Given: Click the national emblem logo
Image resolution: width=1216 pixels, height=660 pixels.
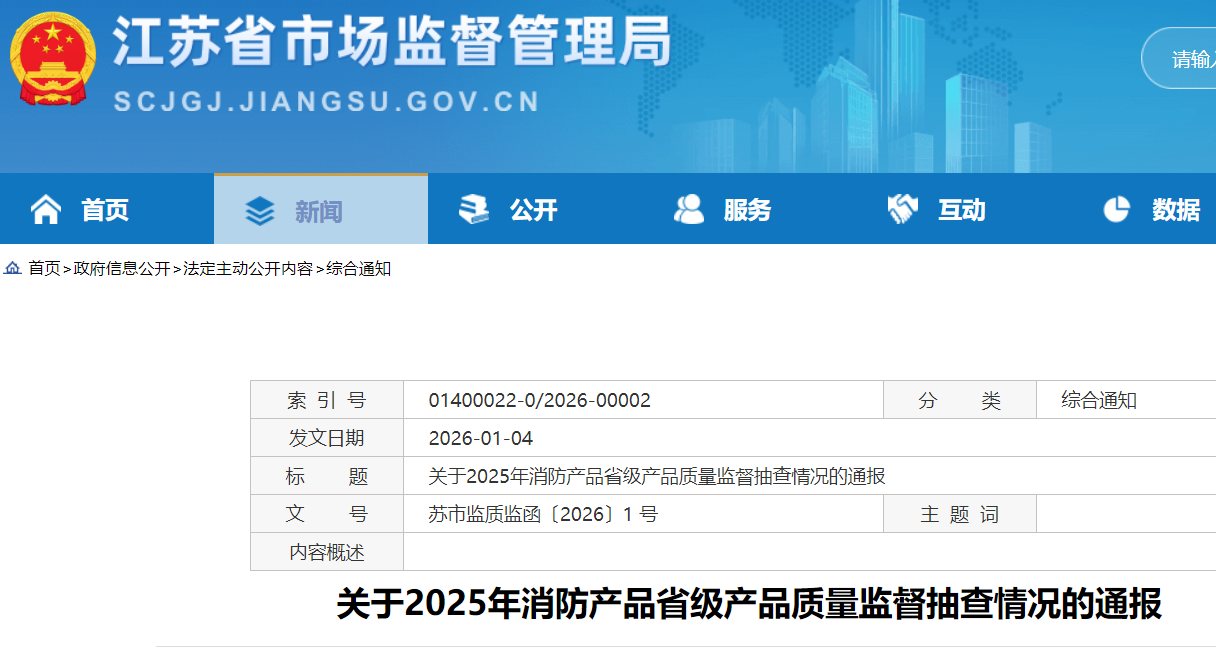Looking at the screenshot, I should tap(53, 60).
